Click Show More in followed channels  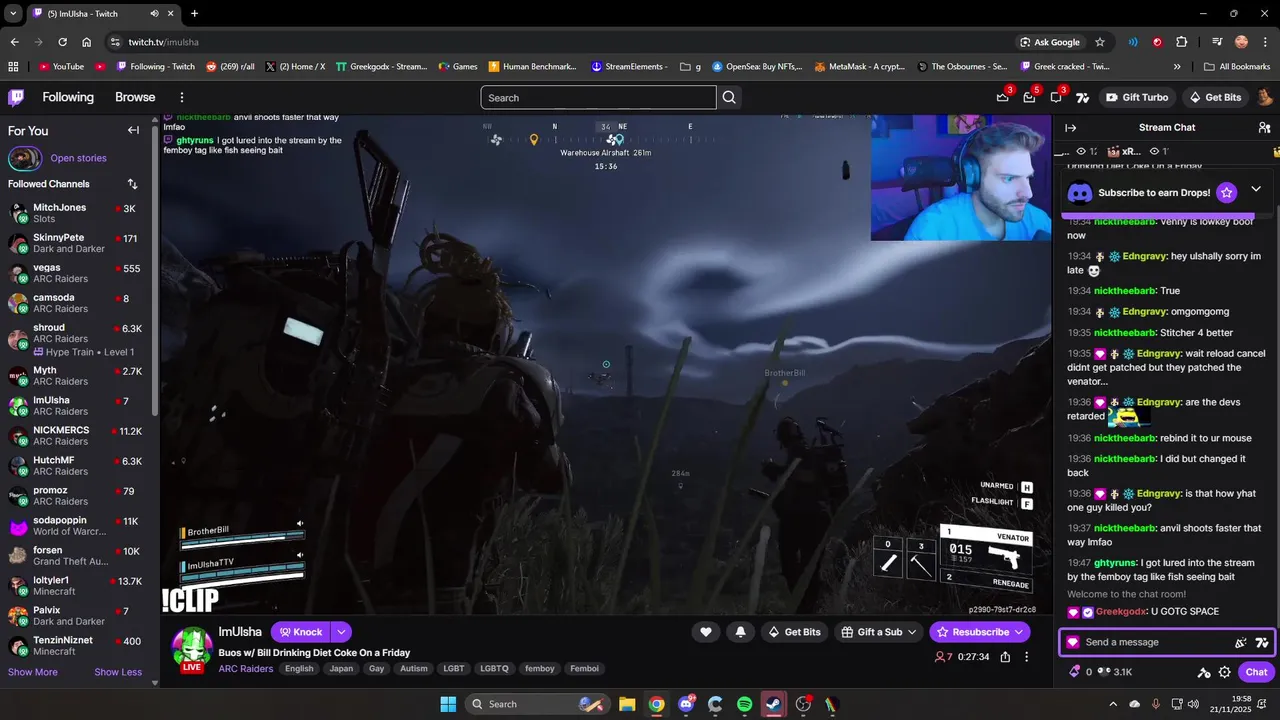pyautogui.click(x=33, y=672)
